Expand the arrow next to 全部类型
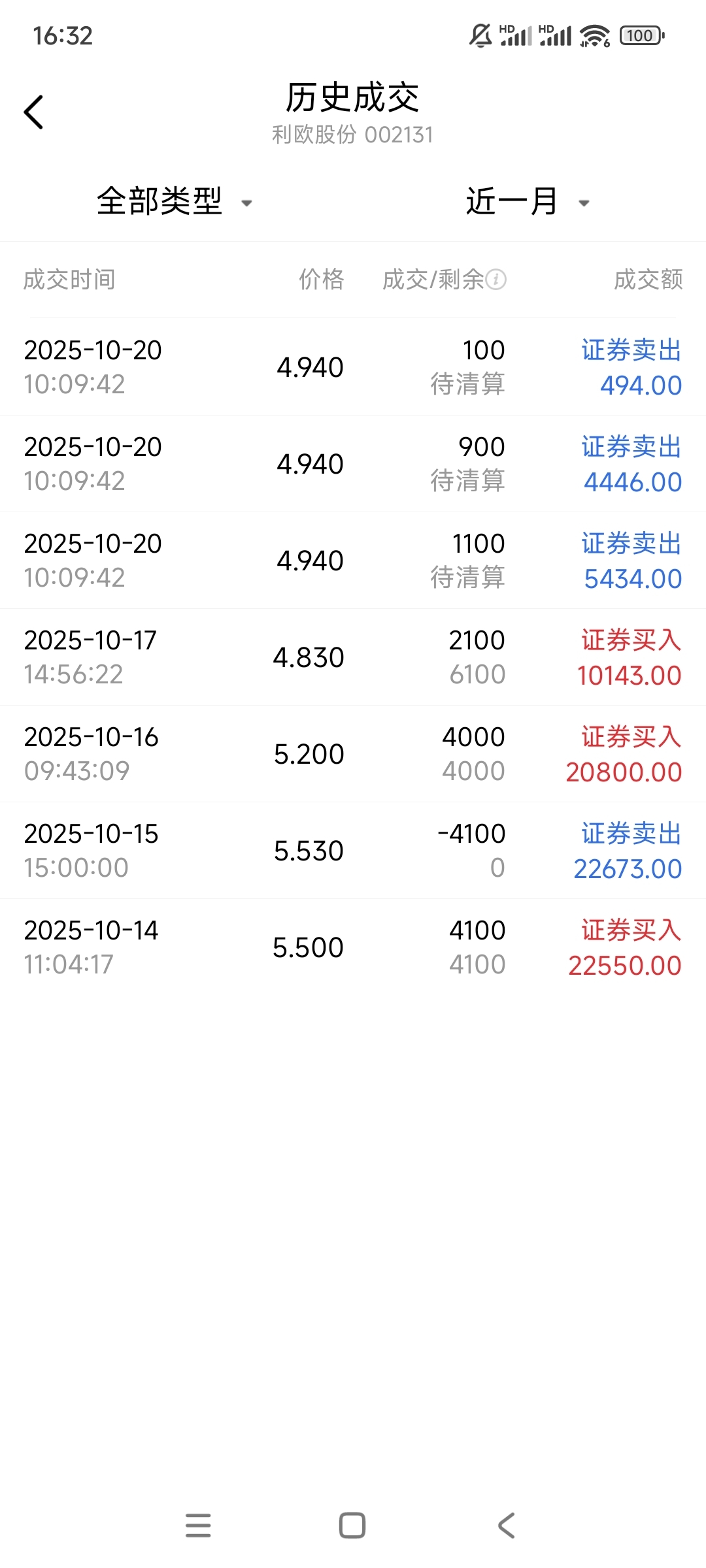Image resolution: width=706 pixels, height=1568 pixels. pos(247,203)
